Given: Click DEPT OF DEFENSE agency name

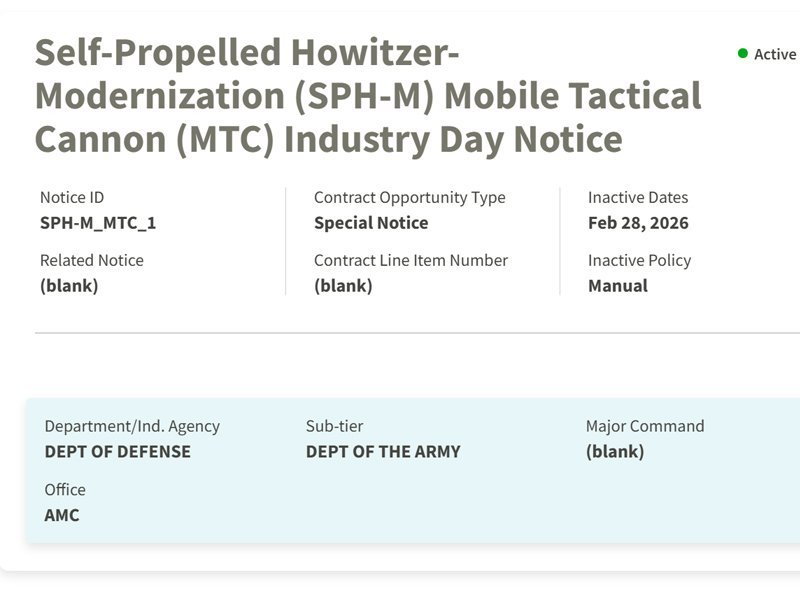Looking at the screenshot, I should coord(117,452).
